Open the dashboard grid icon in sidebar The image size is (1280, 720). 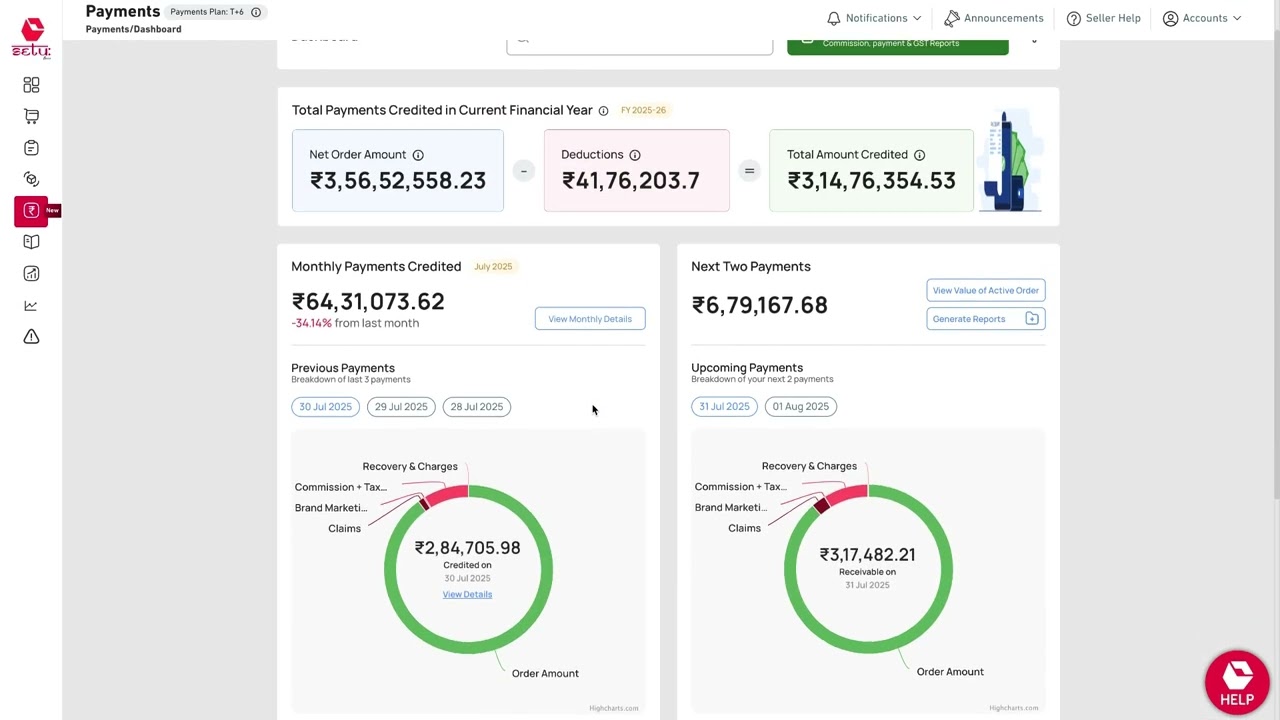(31, 85)
